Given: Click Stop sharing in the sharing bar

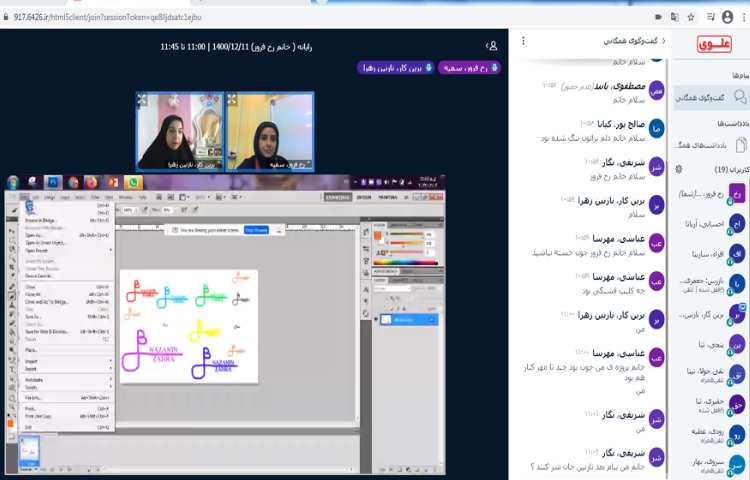Looking at the screenshot, I should 256,230.
